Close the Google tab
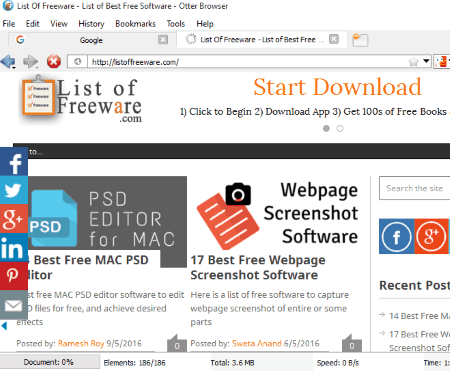 tap(163, 40)
